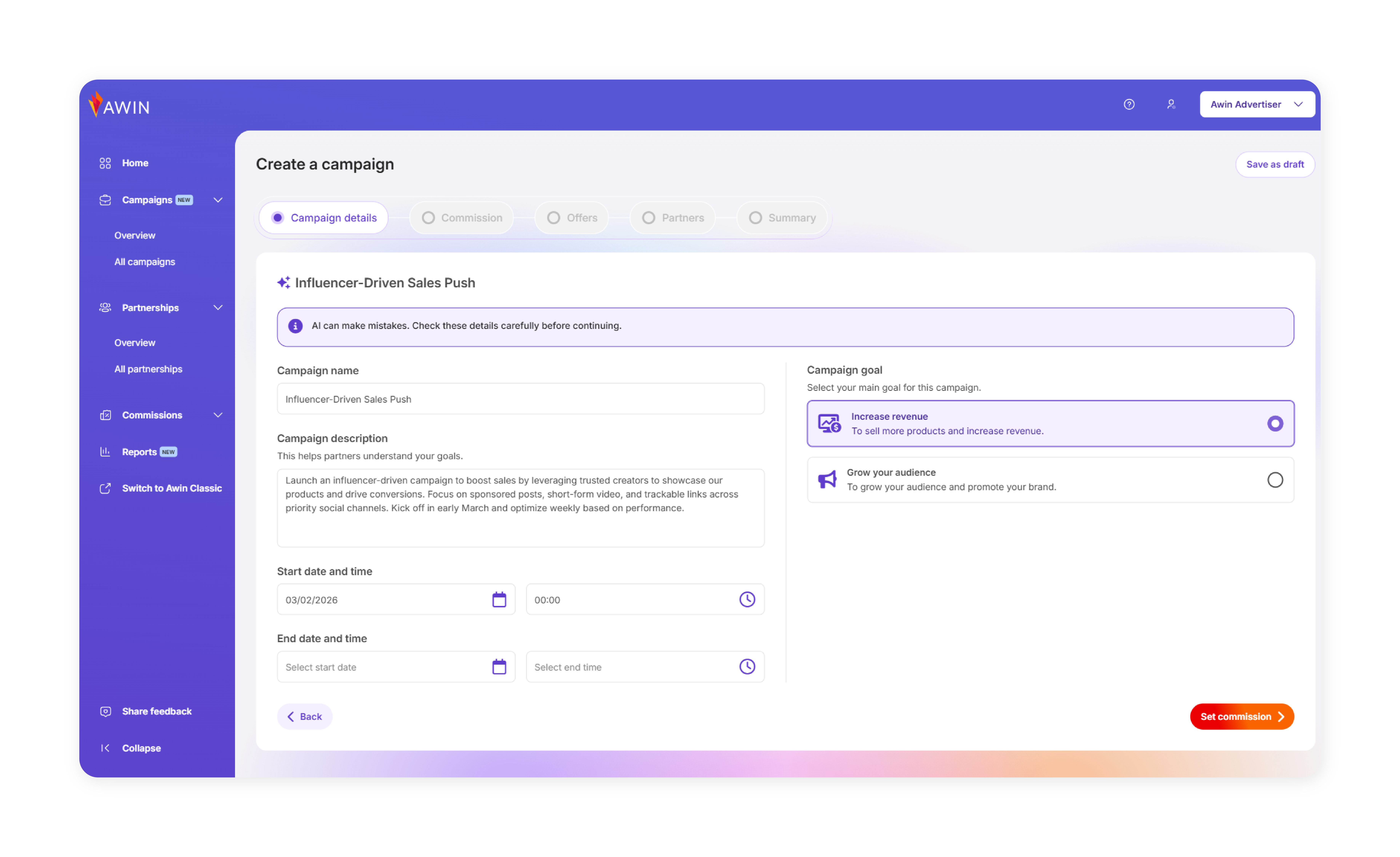1400x857 pixels.
Task: Open the user profile icon
Action: click(1171, 104)
